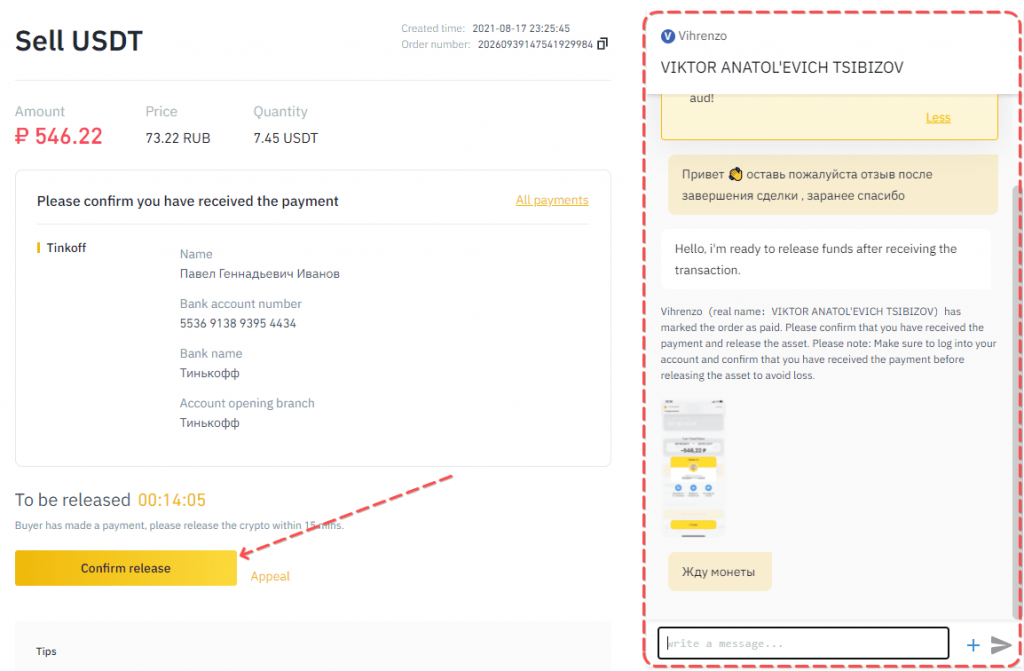Select the Tinkoff payment method label
Viewport: 1024px width, 671px height.
[66, 248]
